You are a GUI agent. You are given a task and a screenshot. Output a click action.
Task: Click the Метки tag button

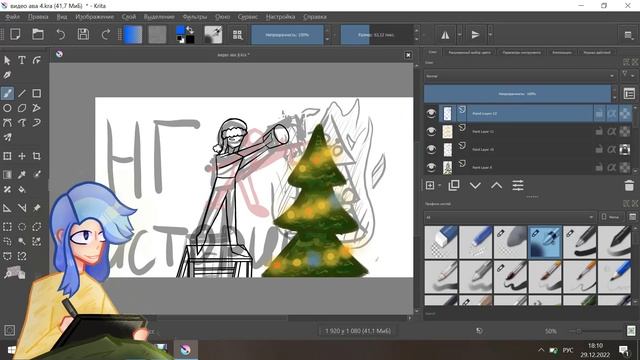pyautogui.click(x=611, y=217)
